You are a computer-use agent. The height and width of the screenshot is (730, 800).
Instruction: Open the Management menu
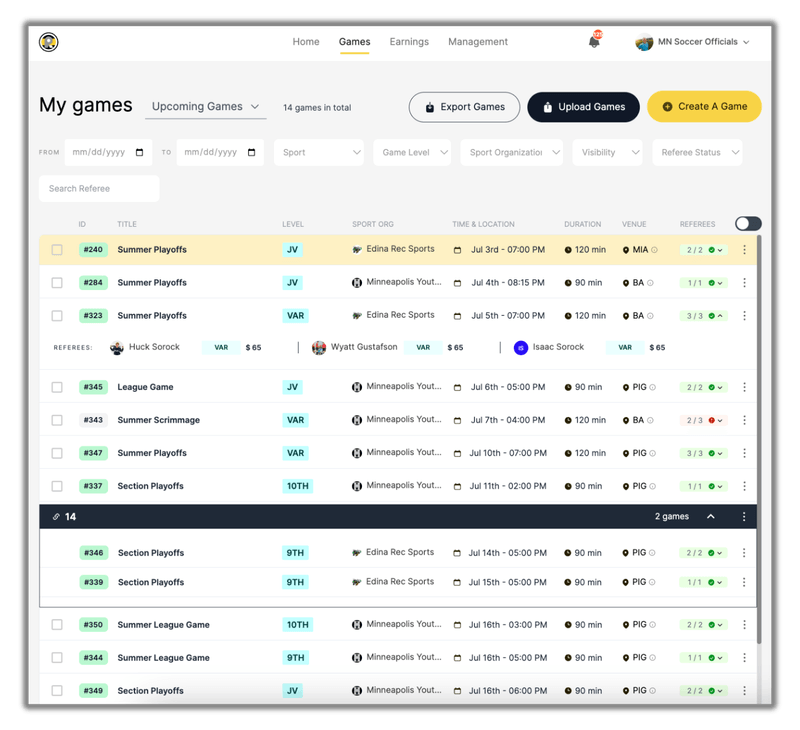478,42
